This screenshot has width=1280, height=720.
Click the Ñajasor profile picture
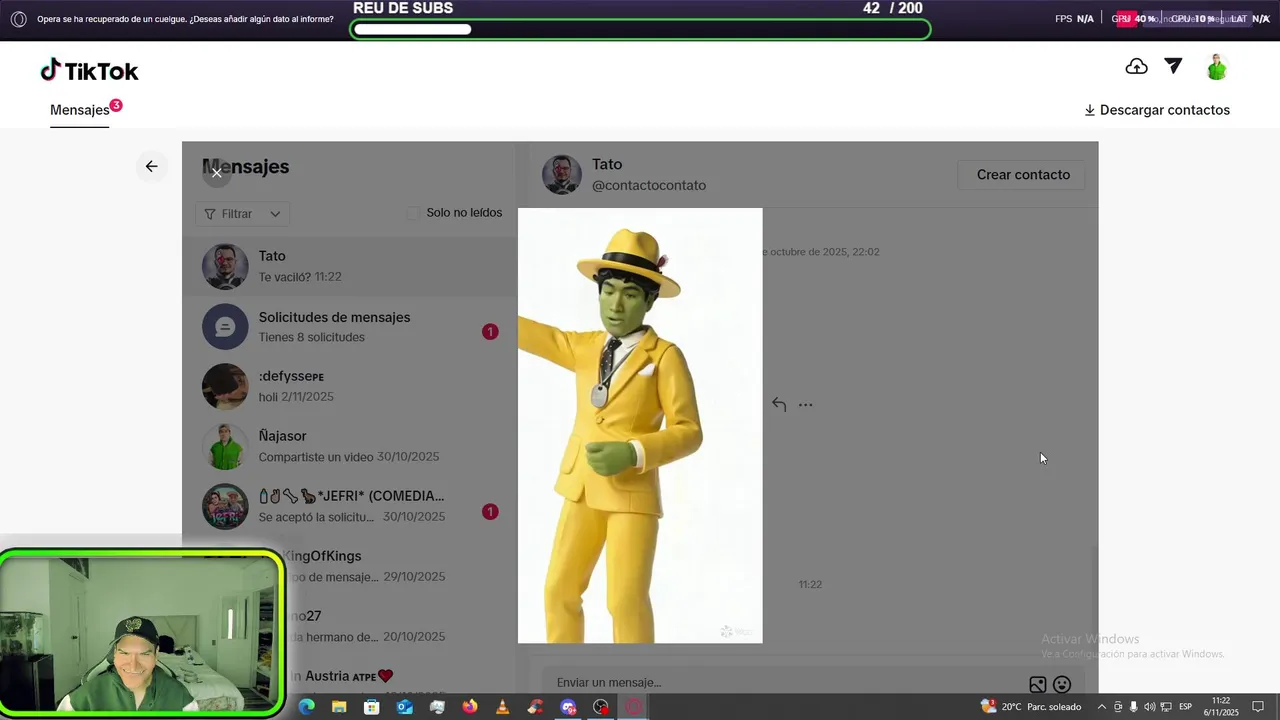pos(225,447)
